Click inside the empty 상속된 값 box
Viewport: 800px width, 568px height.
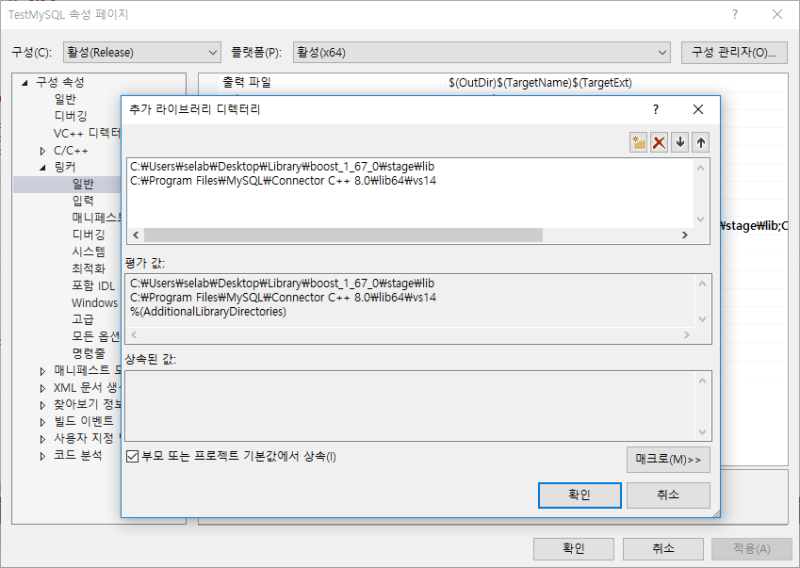click(410, 406)
